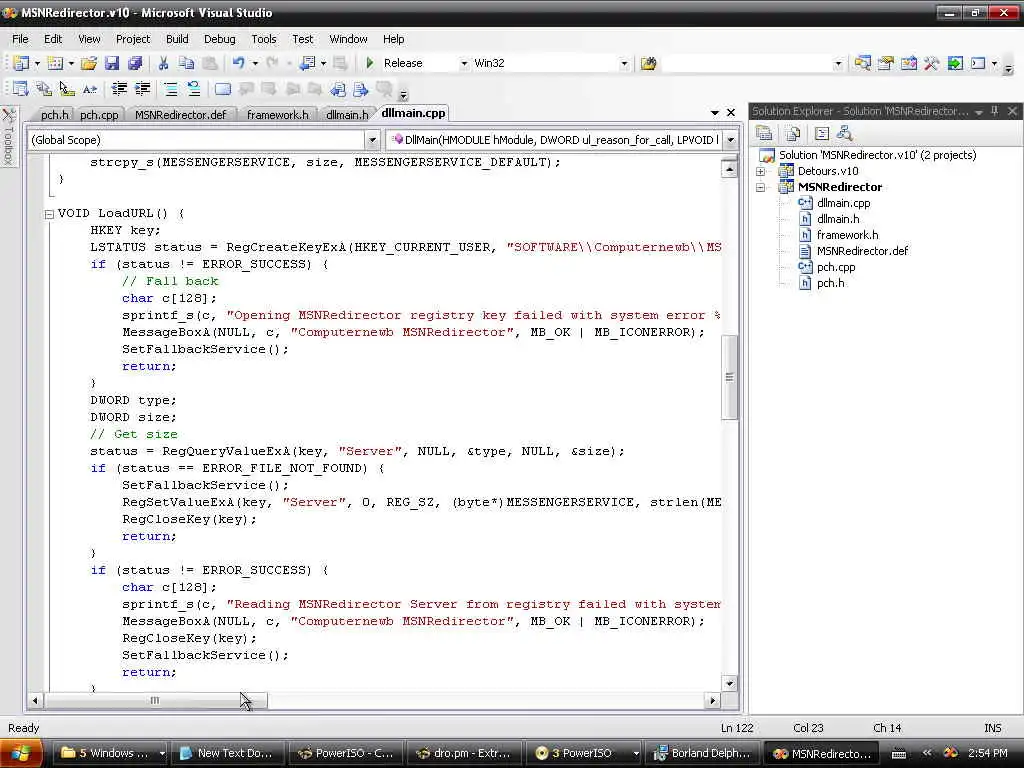Switch to the framework.h tab

[278, 115]
